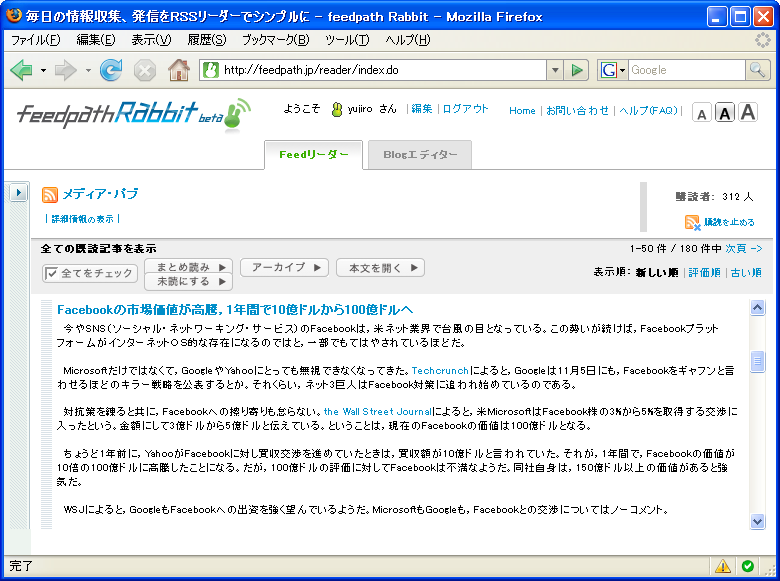Viewport: 780px width, 581px height.
Task: Open the 編集(E) menu
Action: tap(96, 40)
